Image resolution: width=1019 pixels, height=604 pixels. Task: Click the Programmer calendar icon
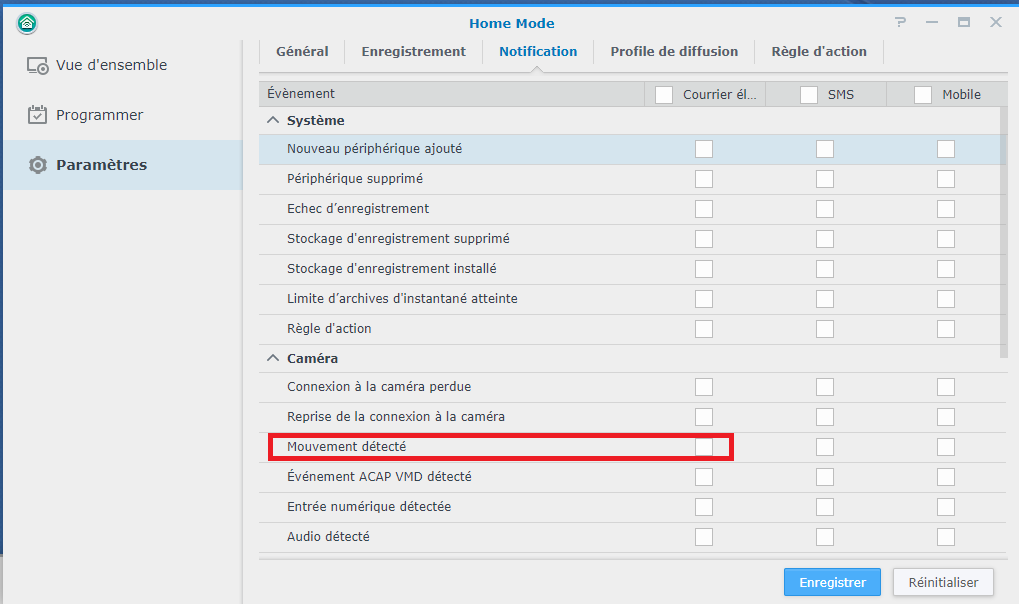coord(38,115)
